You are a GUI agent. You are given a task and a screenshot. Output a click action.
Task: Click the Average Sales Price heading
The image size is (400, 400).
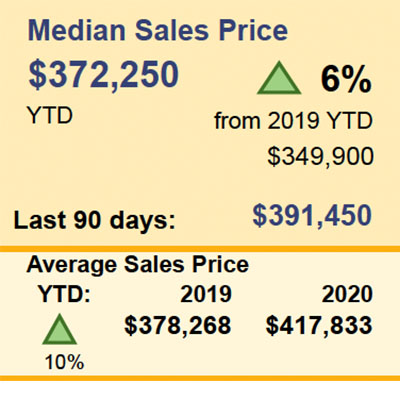point(138,264)
